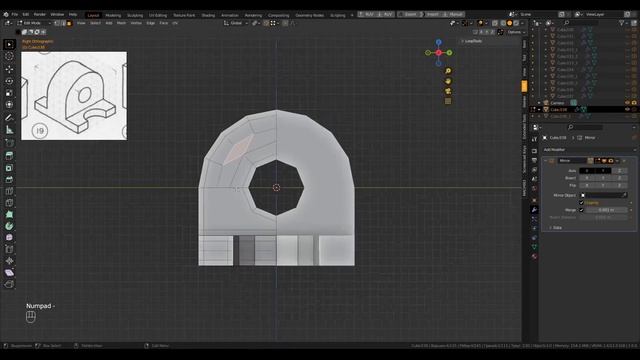
Task: Expand the Camera item in Outliner
Action: pos(539,103)
